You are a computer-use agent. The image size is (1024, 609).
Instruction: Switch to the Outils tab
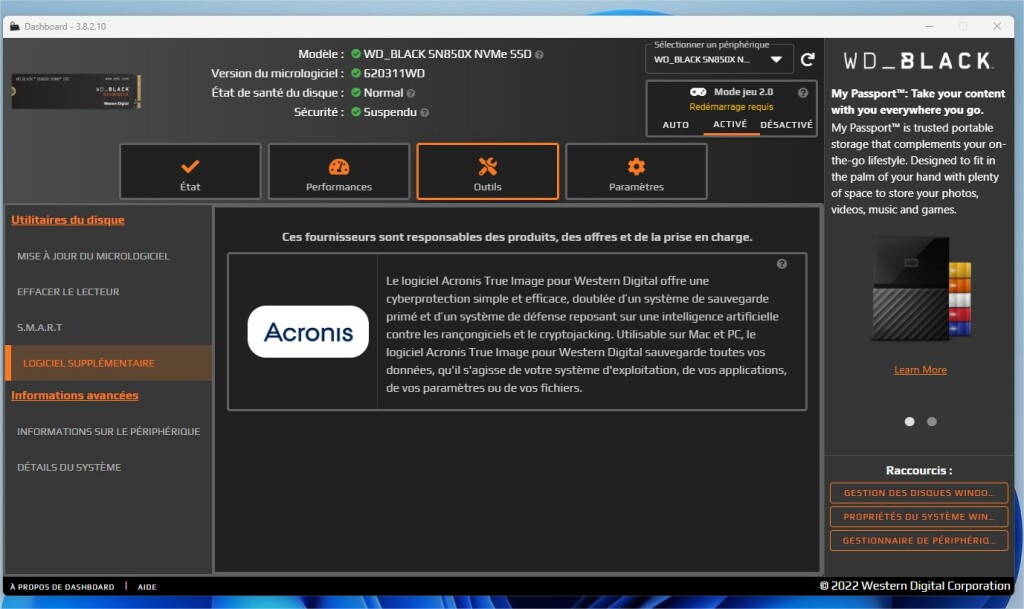tap(488, 171)
